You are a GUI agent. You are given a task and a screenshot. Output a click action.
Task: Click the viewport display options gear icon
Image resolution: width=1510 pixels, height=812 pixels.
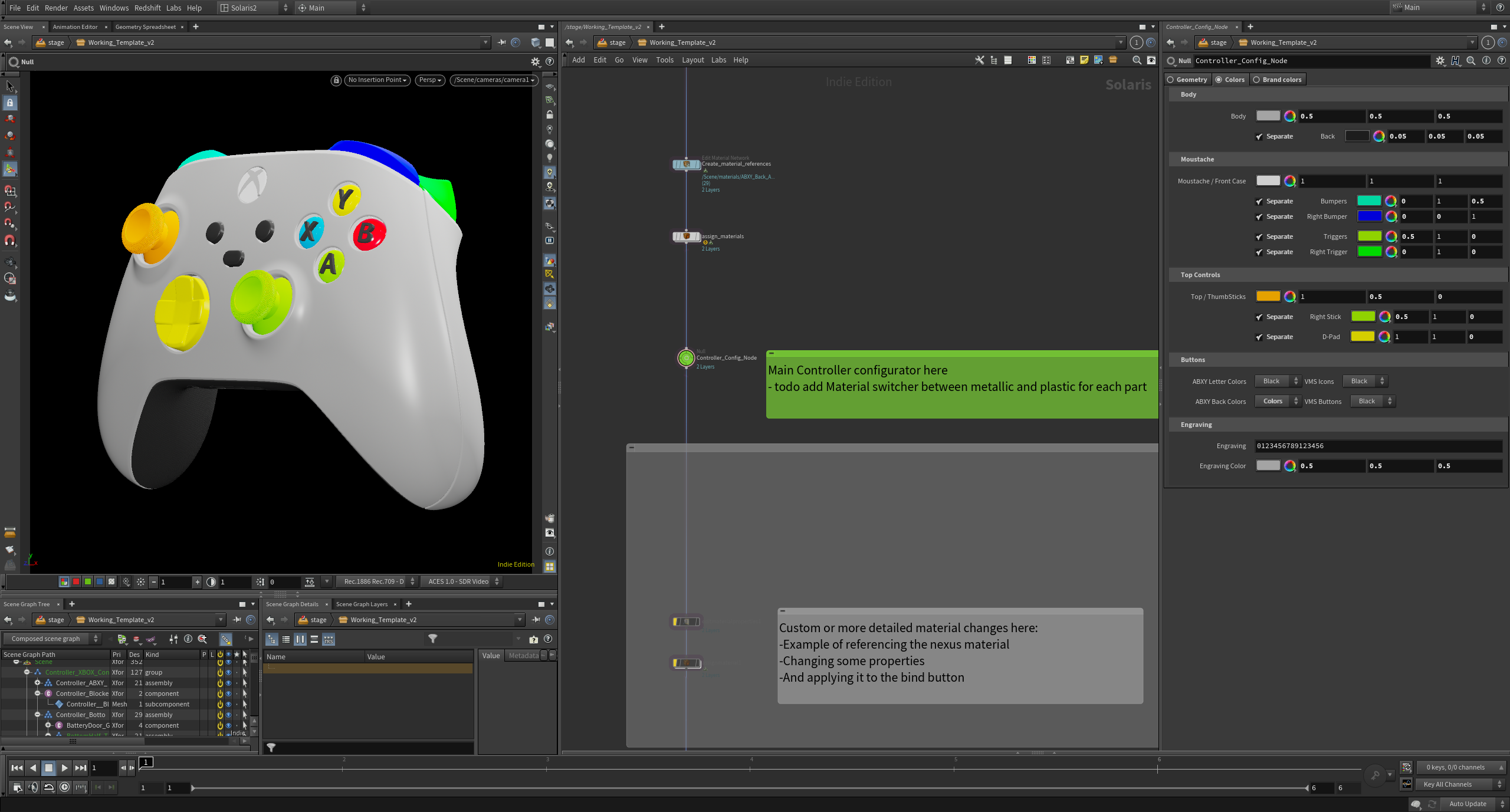[535, 62]
